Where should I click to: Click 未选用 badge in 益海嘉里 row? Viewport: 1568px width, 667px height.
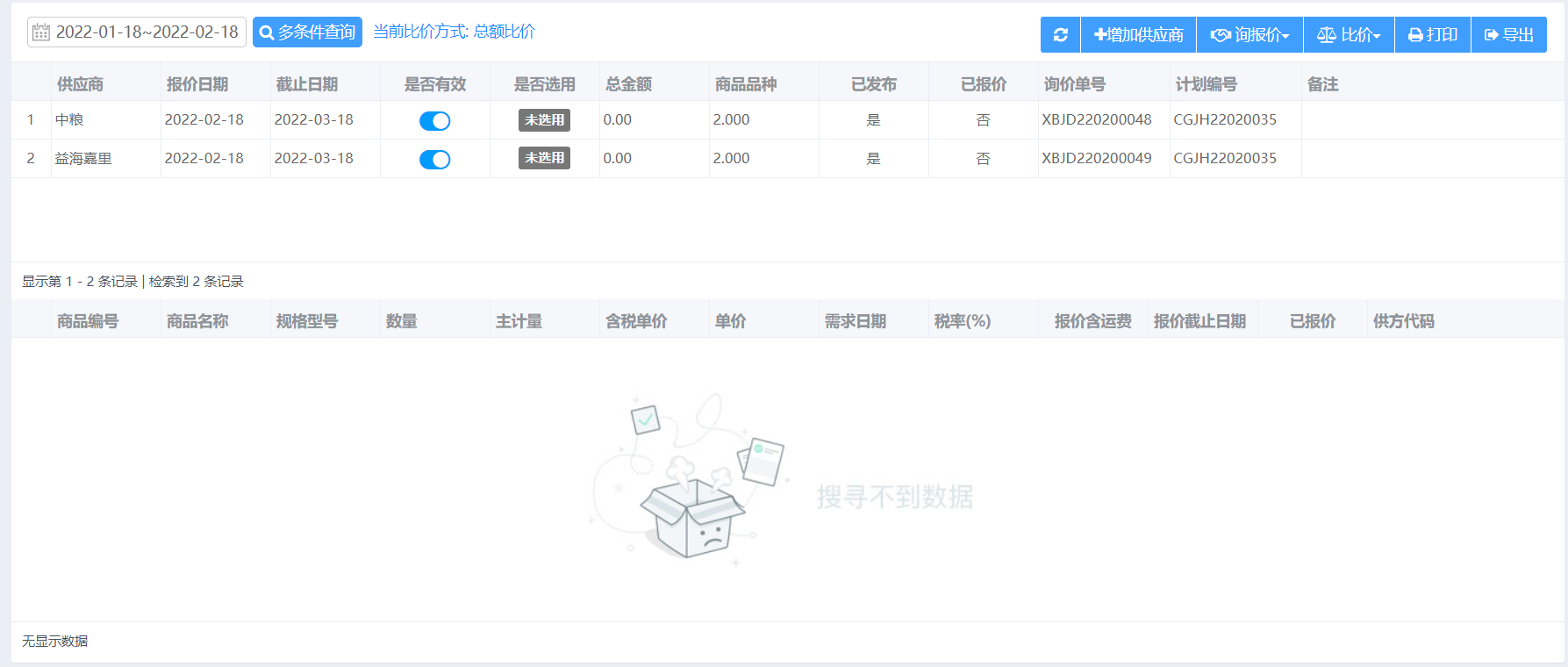[544, 158]
